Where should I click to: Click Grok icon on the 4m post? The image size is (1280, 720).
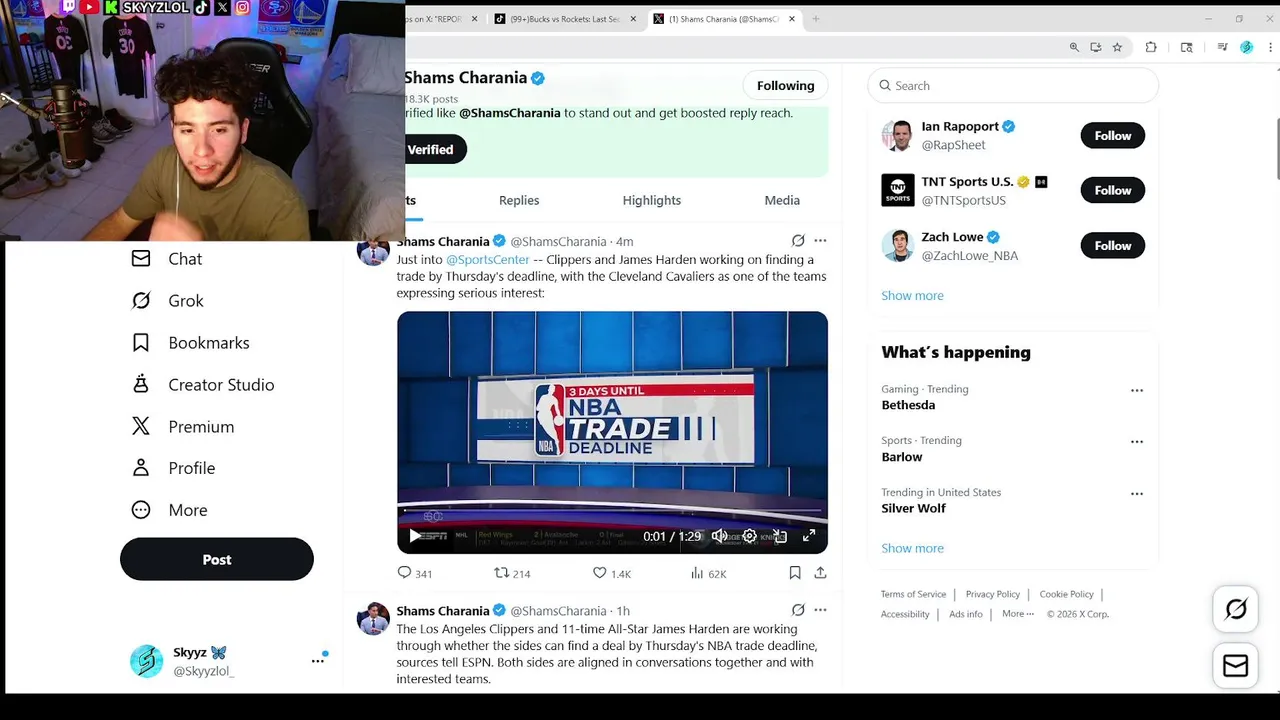tap(798, 241)
